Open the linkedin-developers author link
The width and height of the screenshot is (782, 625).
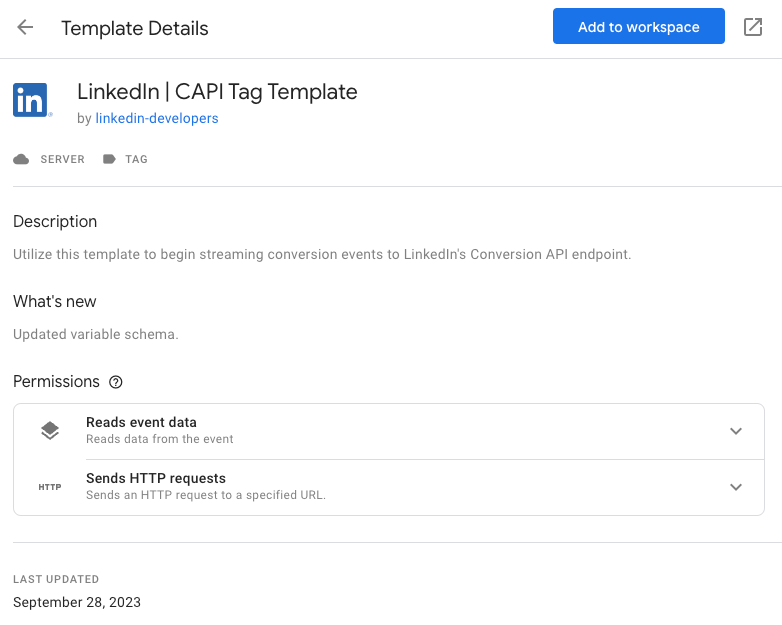pos(157,118)
